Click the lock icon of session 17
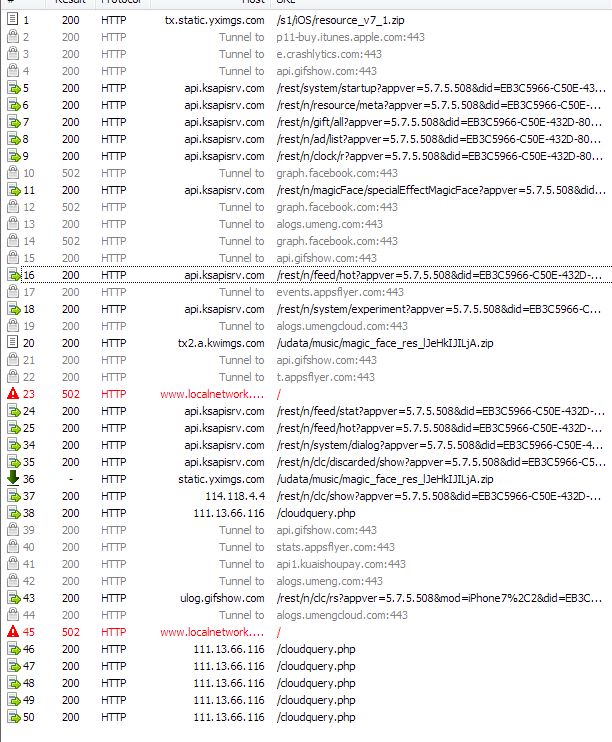 [13, 292]
